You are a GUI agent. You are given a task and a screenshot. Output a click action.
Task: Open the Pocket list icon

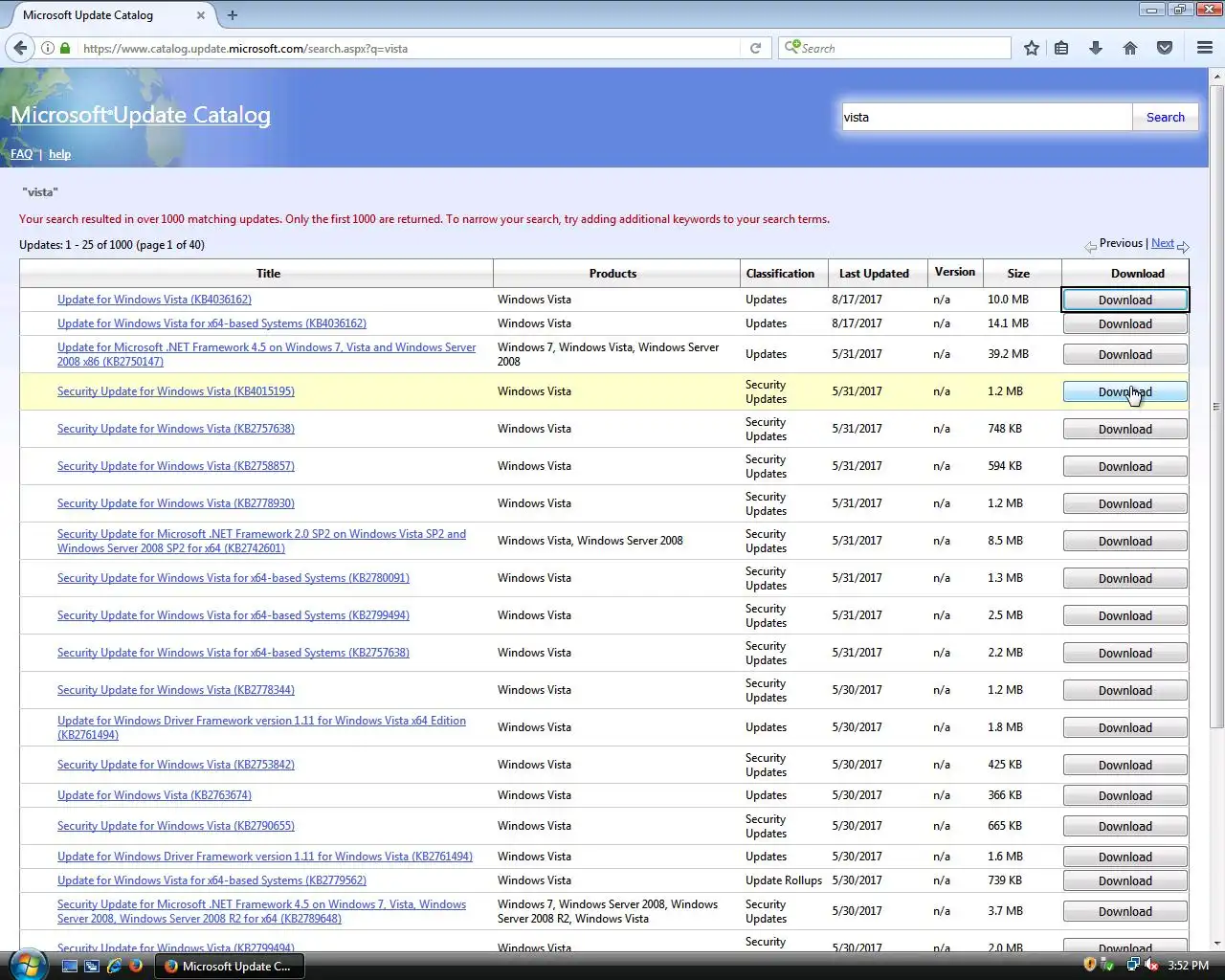tap(1165, 48)
